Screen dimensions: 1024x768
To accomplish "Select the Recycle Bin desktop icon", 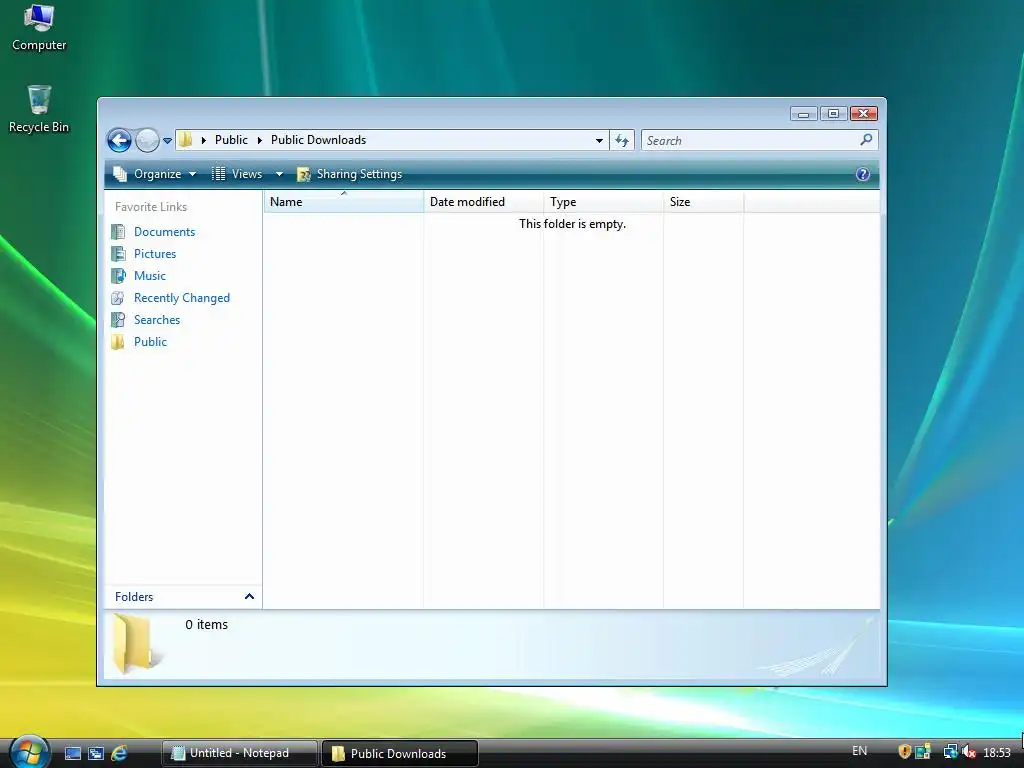I will coord(39,109).
